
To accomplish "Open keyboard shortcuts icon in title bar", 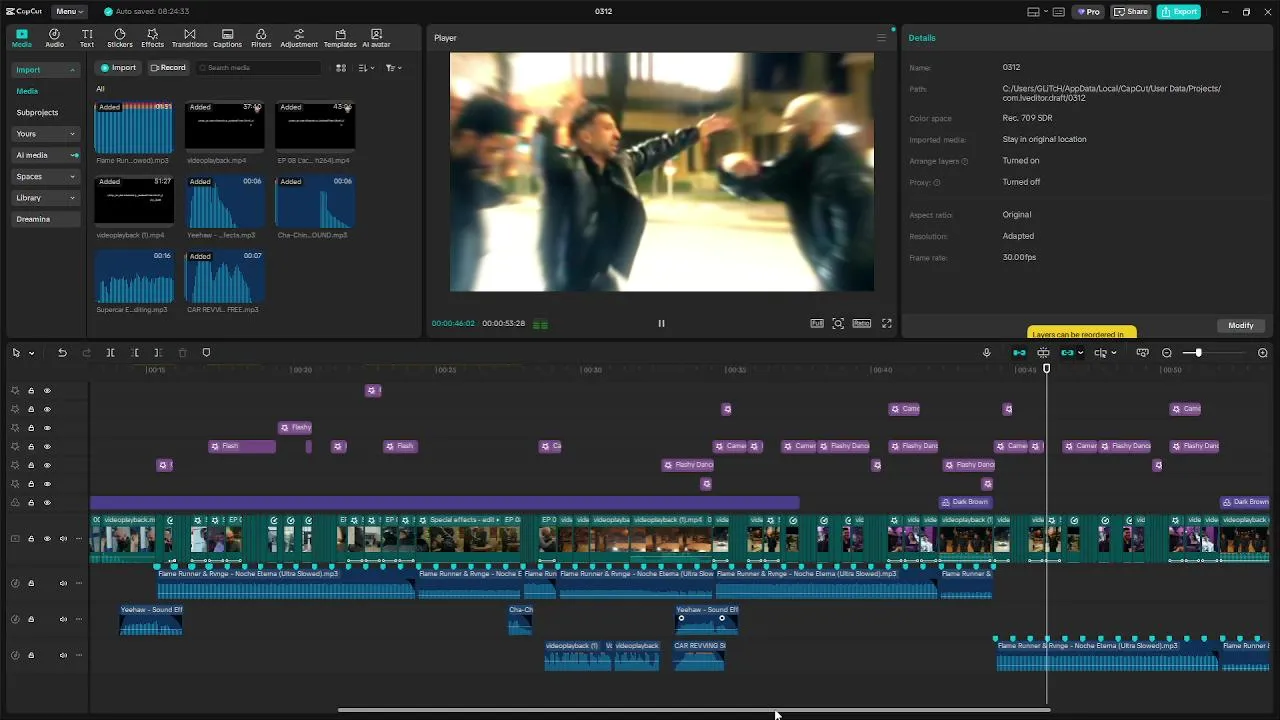I will pos(1059,12).
